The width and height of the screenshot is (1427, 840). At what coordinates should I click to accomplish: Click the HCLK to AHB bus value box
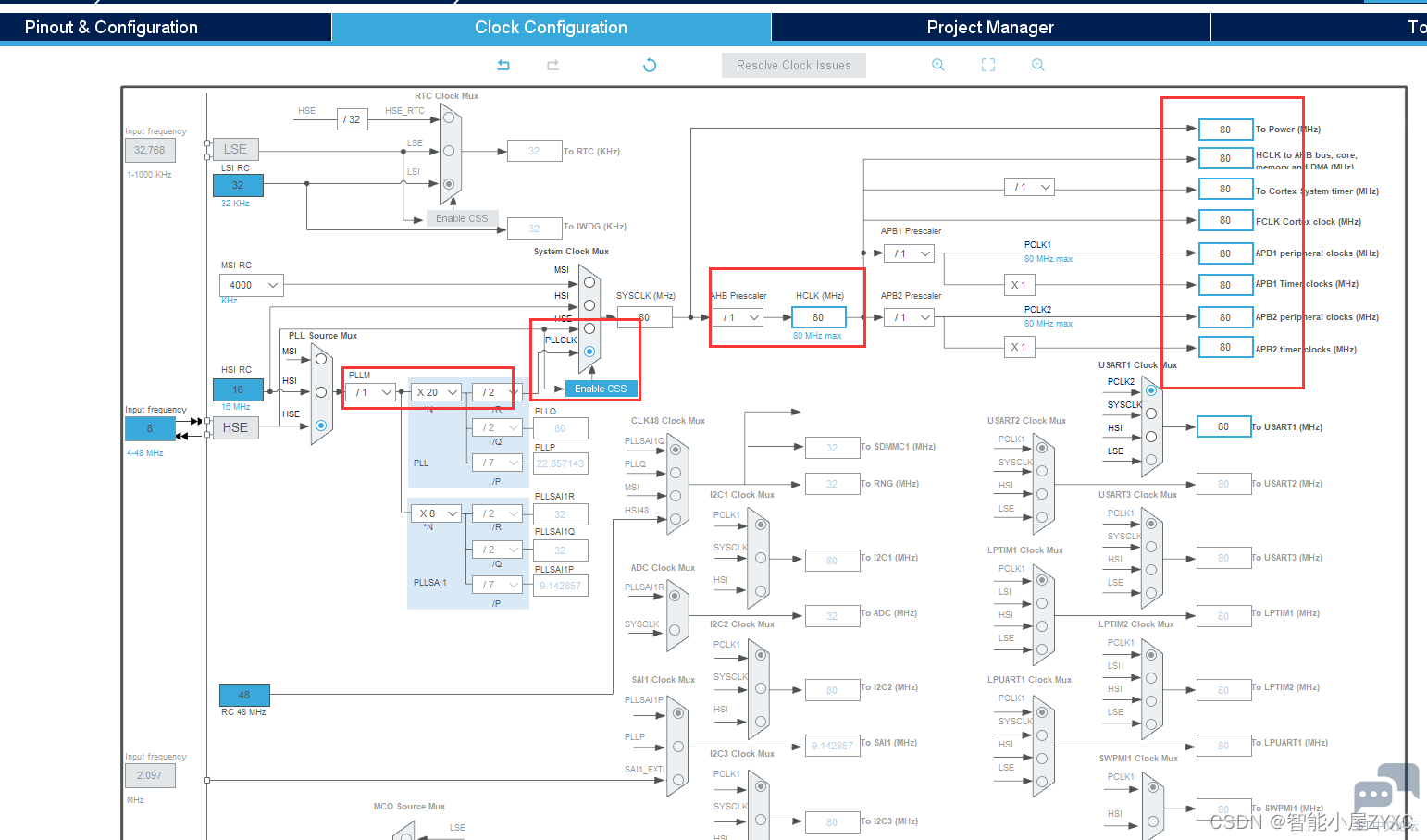click(x=1225, y=158)
